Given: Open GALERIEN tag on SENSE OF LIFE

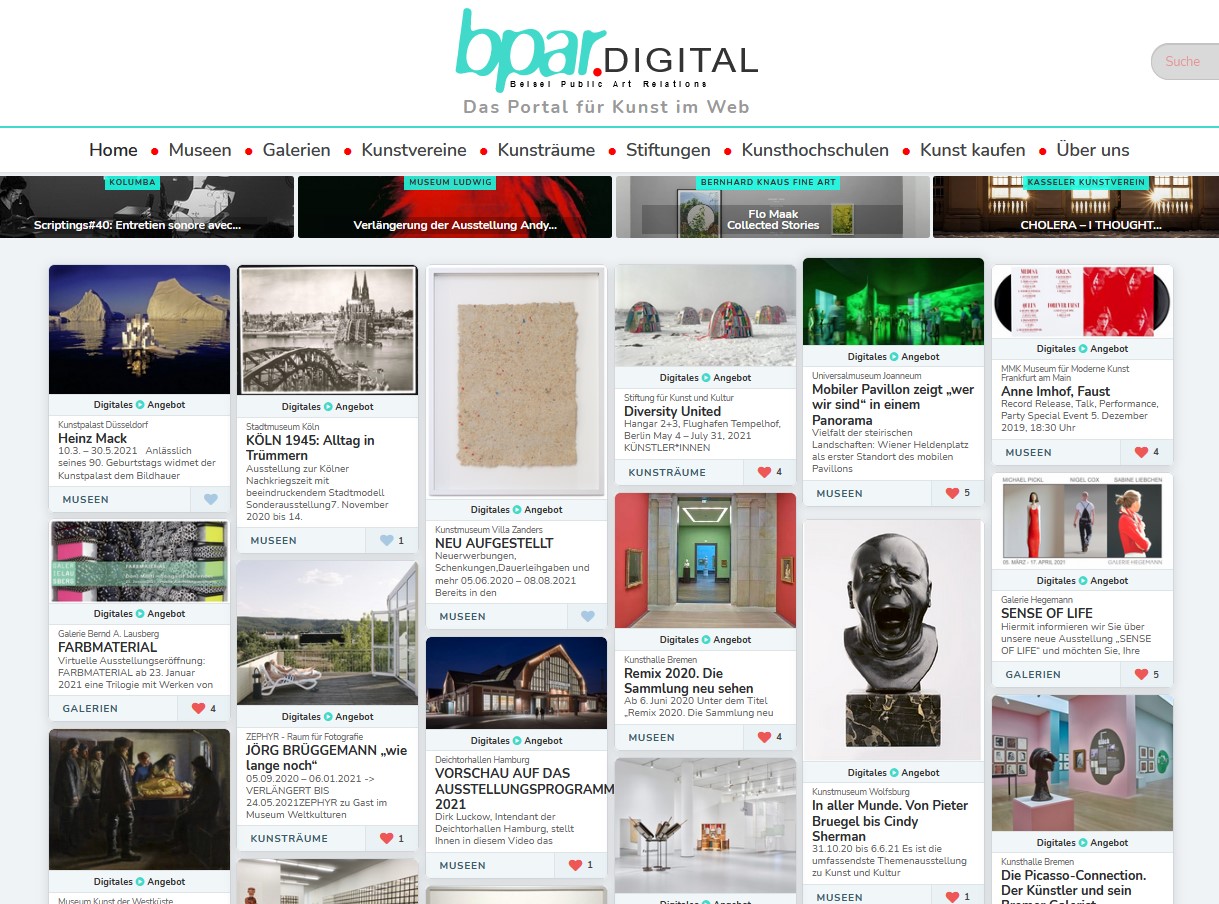Looking at the screenshot, I should coord(1033,674).
